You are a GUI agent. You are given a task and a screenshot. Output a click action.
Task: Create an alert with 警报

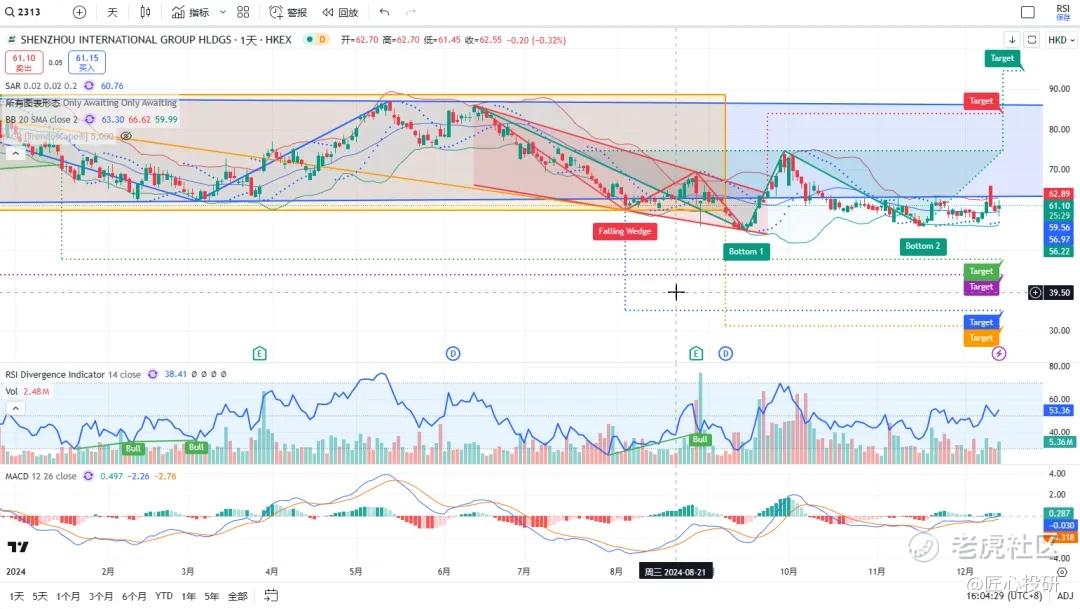[x=288, y=12]
